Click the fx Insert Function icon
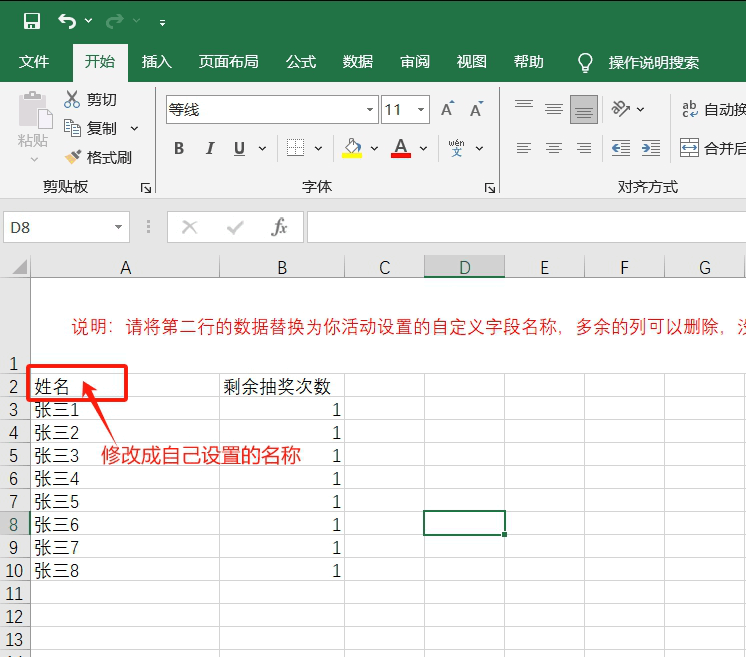746x657 pixels. coord(279,227)
